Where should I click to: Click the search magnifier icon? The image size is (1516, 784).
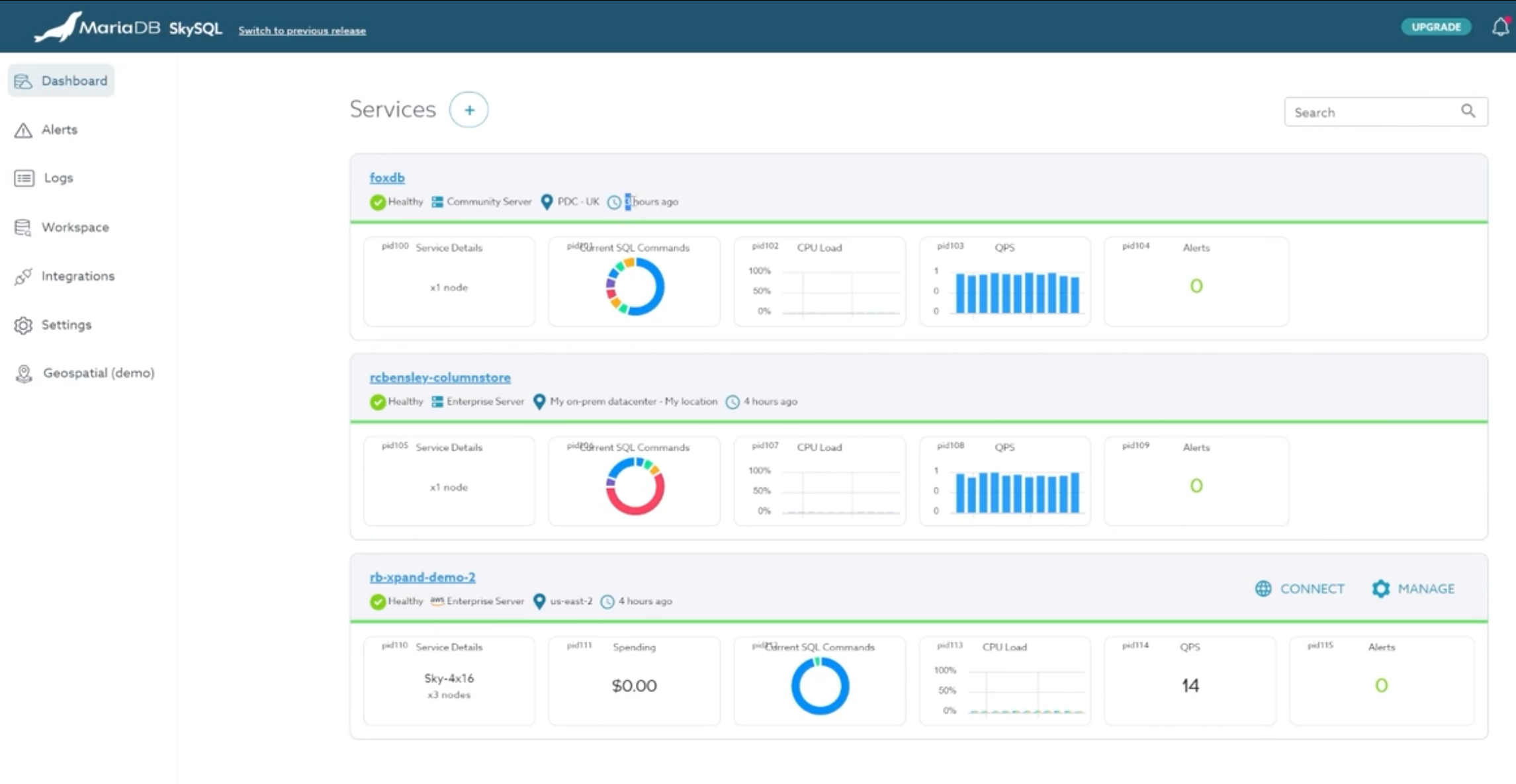pyautogui.click(x=1469, y=111)
